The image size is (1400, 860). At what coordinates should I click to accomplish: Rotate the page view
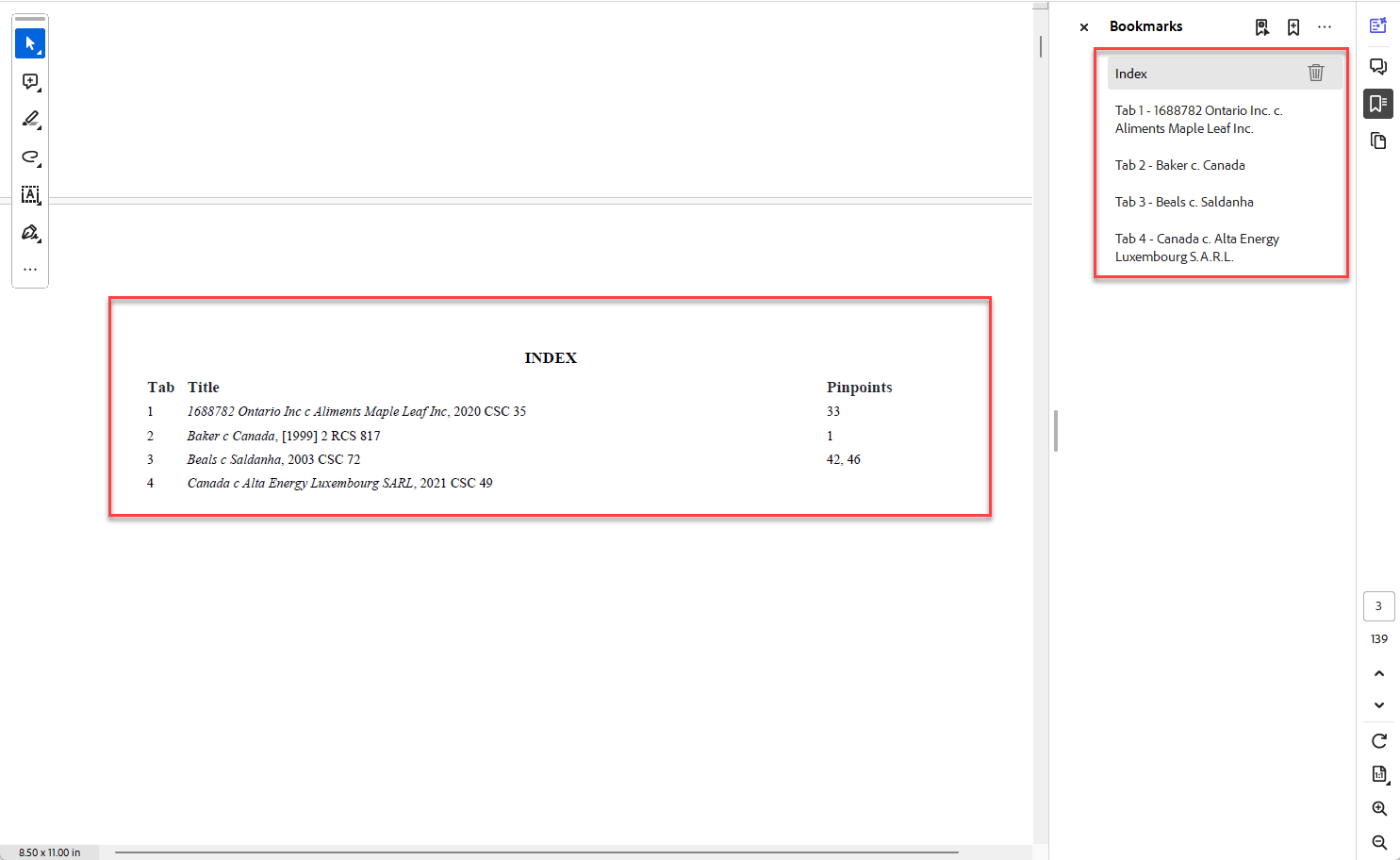coord(1378,741)
